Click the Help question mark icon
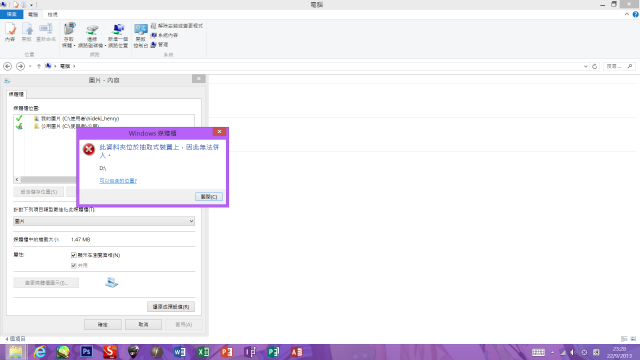Screen dimensions: 640x360 [x=636, y=14]
